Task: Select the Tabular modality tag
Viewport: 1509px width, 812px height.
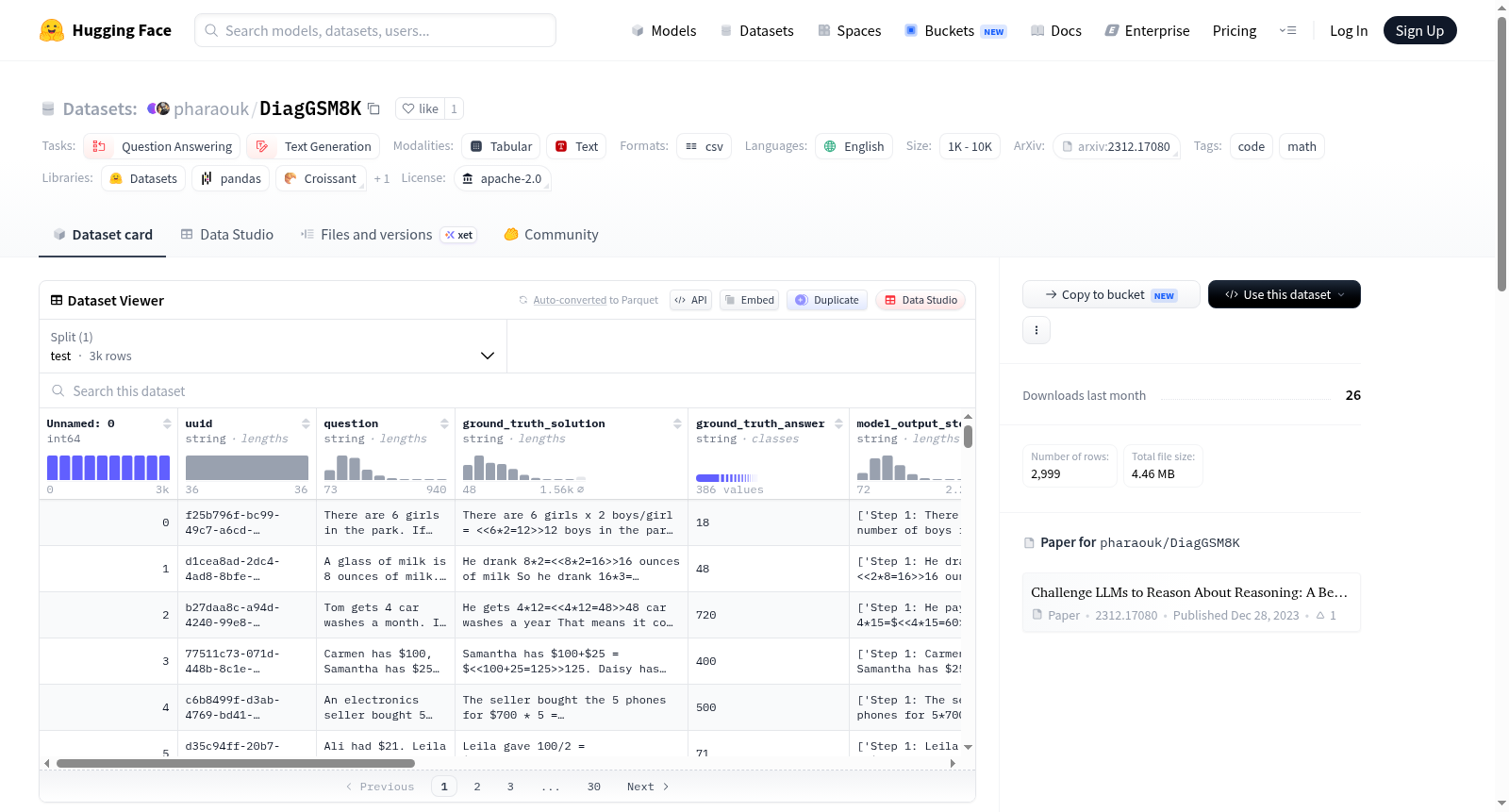Action: click(501, 146)
